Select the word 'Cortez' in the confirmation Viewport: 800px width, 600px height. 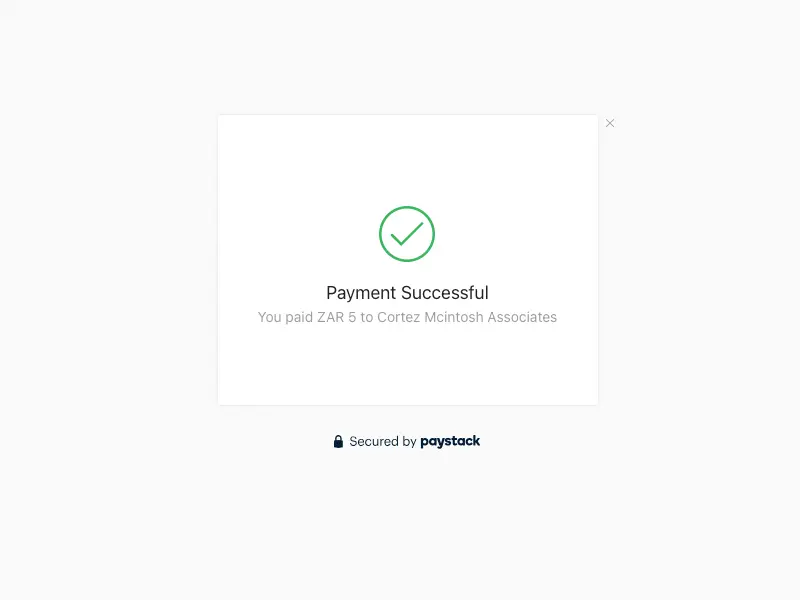click(398, 317)
